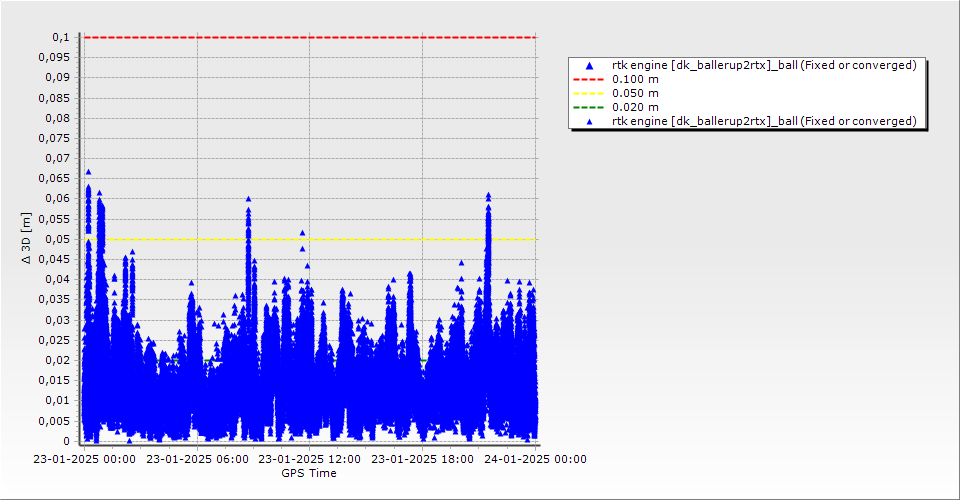This screenshot has width=960, height=500.
Task: Click the '0,02' y-axis tick label
Action: point(58,360)
